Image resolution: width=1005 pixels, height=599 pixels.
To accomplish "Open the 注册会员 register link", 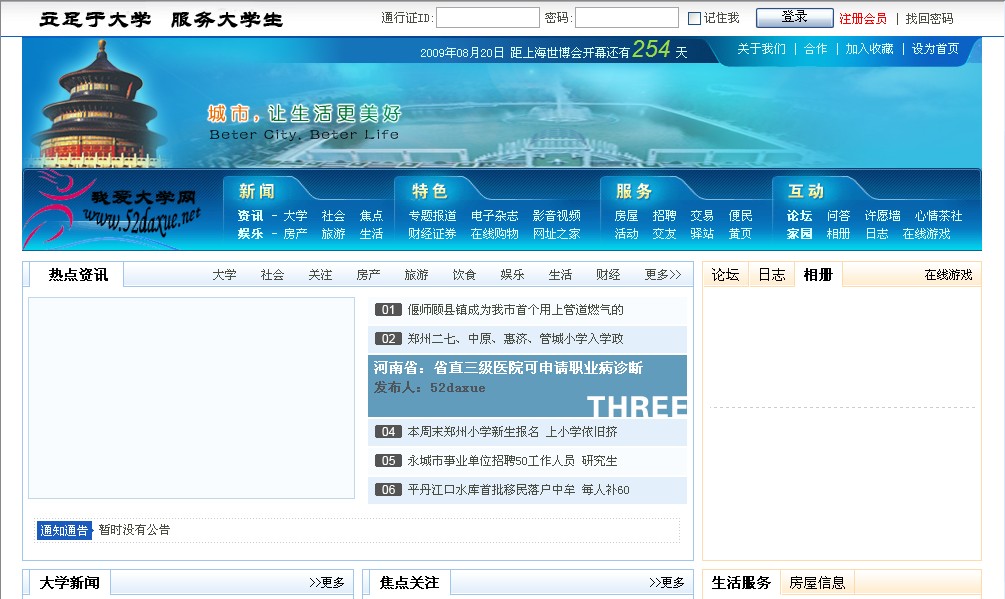I will (863, 19).
